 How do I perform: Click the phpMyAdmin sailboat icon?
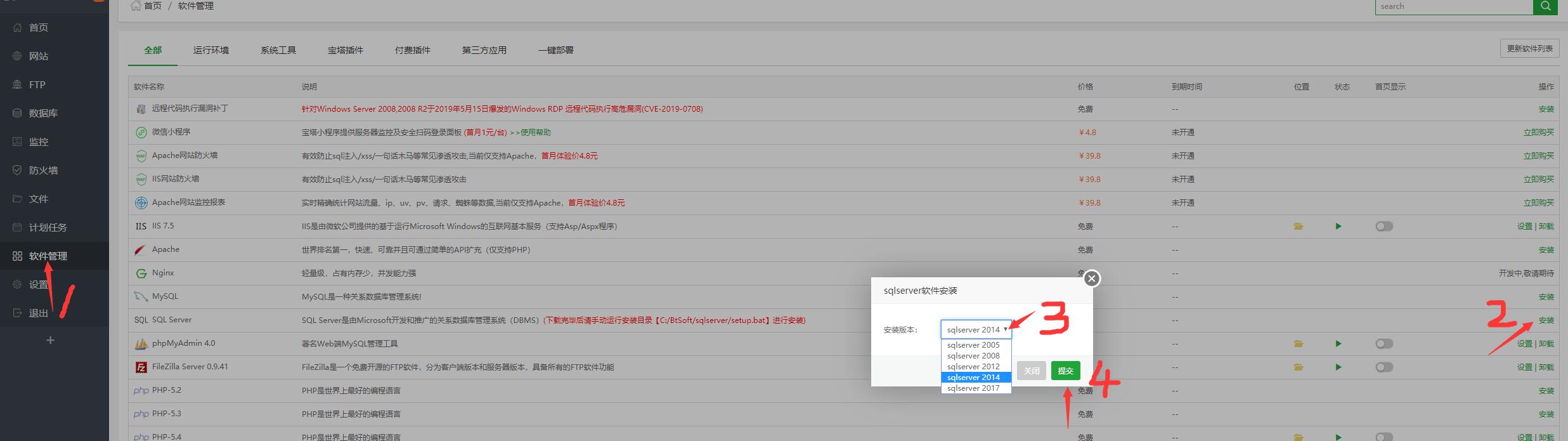click(x=141, y=344)
